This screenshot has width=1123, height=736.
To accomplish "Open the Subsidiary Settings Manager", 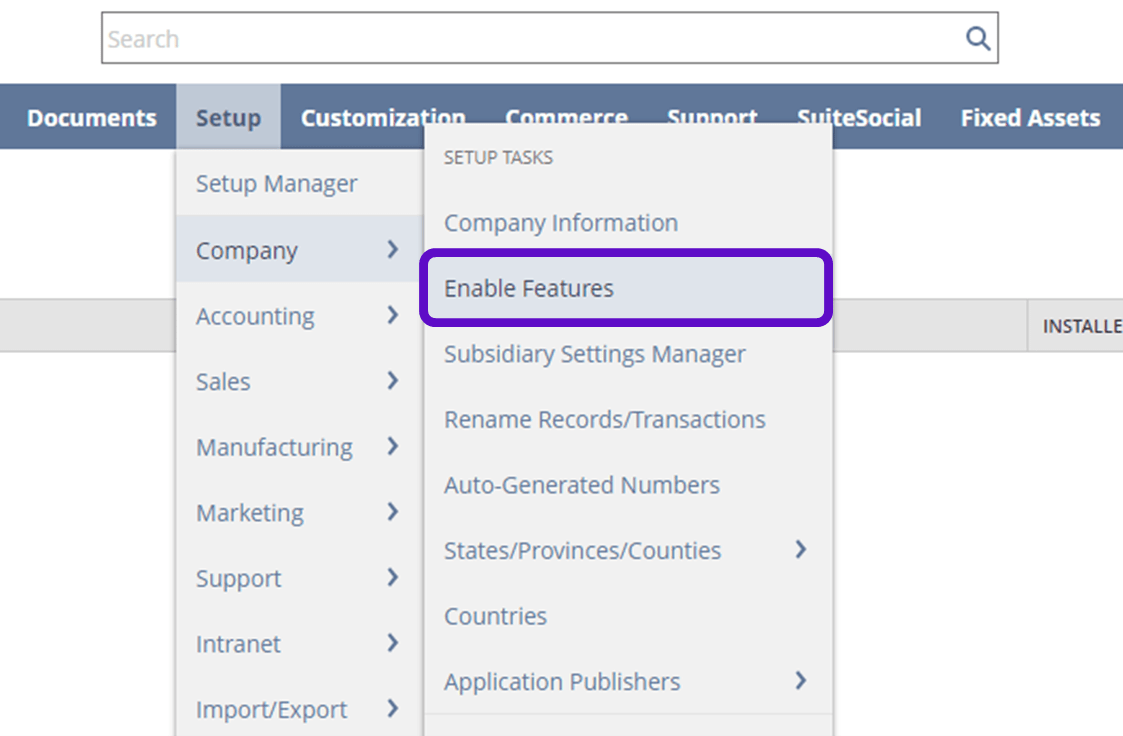I will [x=594, y=354].
